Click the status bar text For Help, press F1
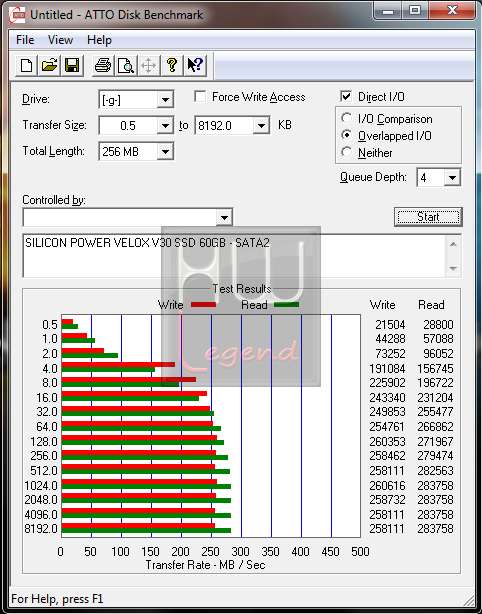482x614 pixels. (x=57, y=599)
